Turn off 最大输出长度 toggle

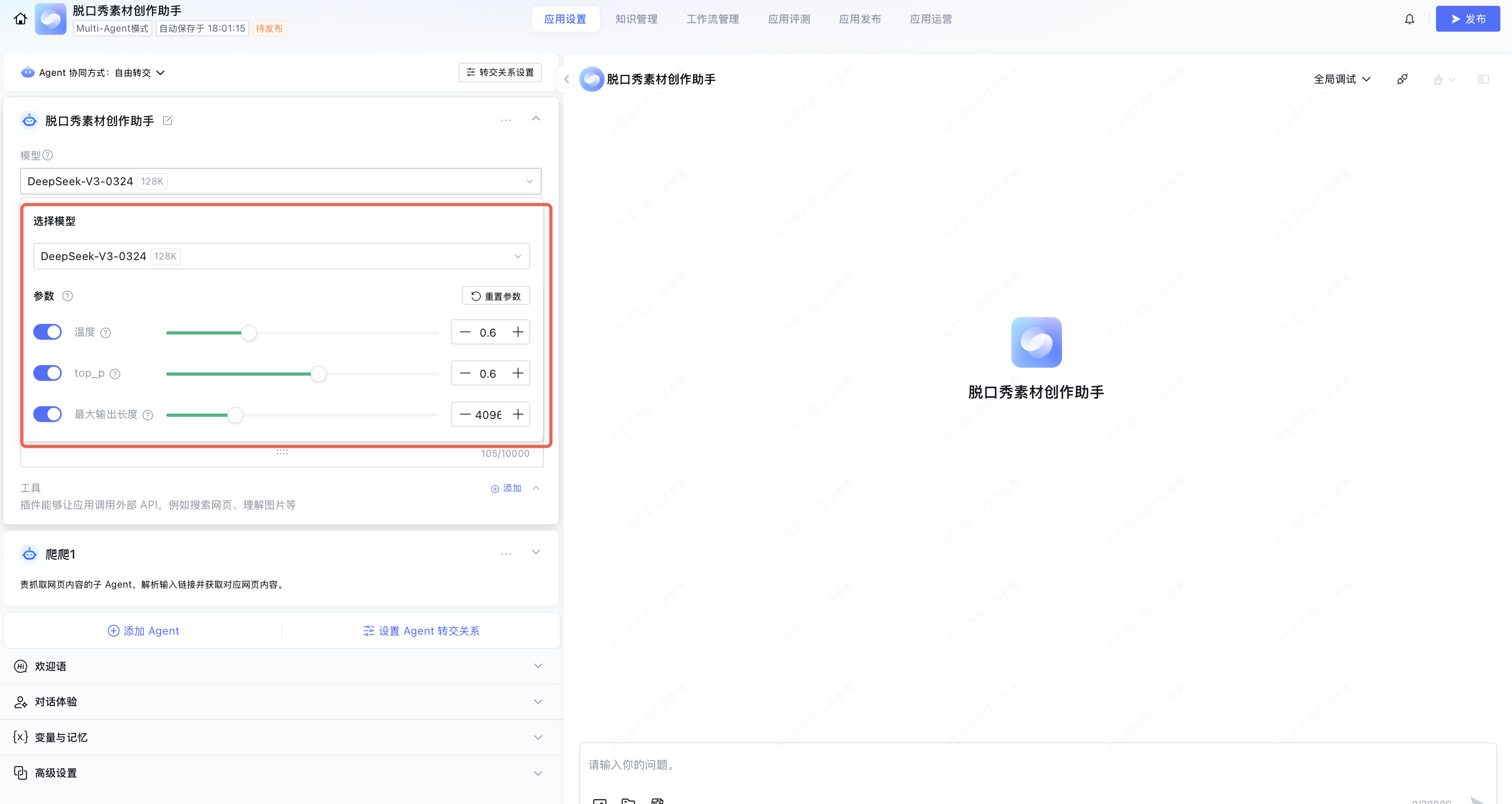[47, 414]
